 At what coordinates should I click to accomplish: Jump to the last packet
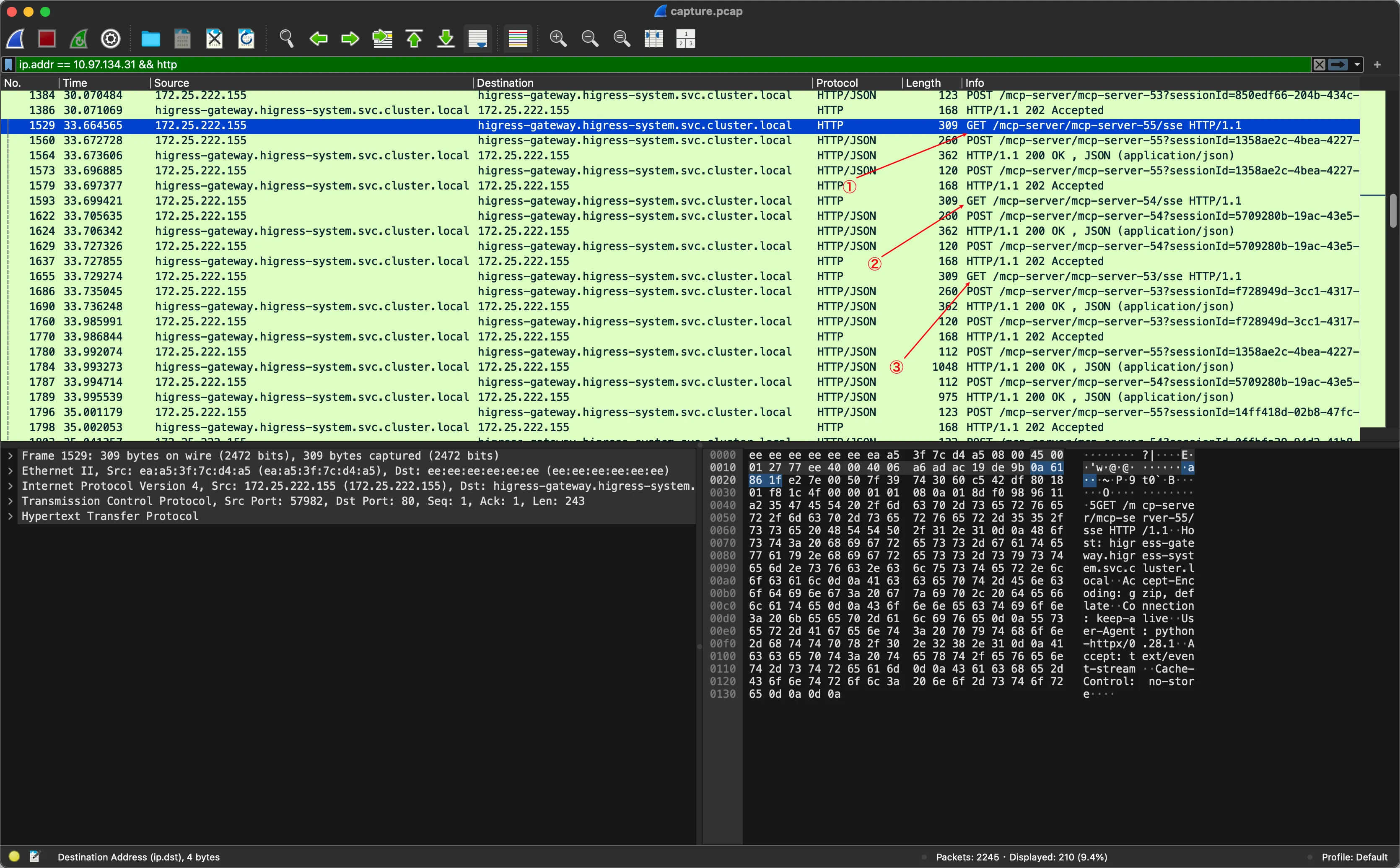[x=446, y=39]
